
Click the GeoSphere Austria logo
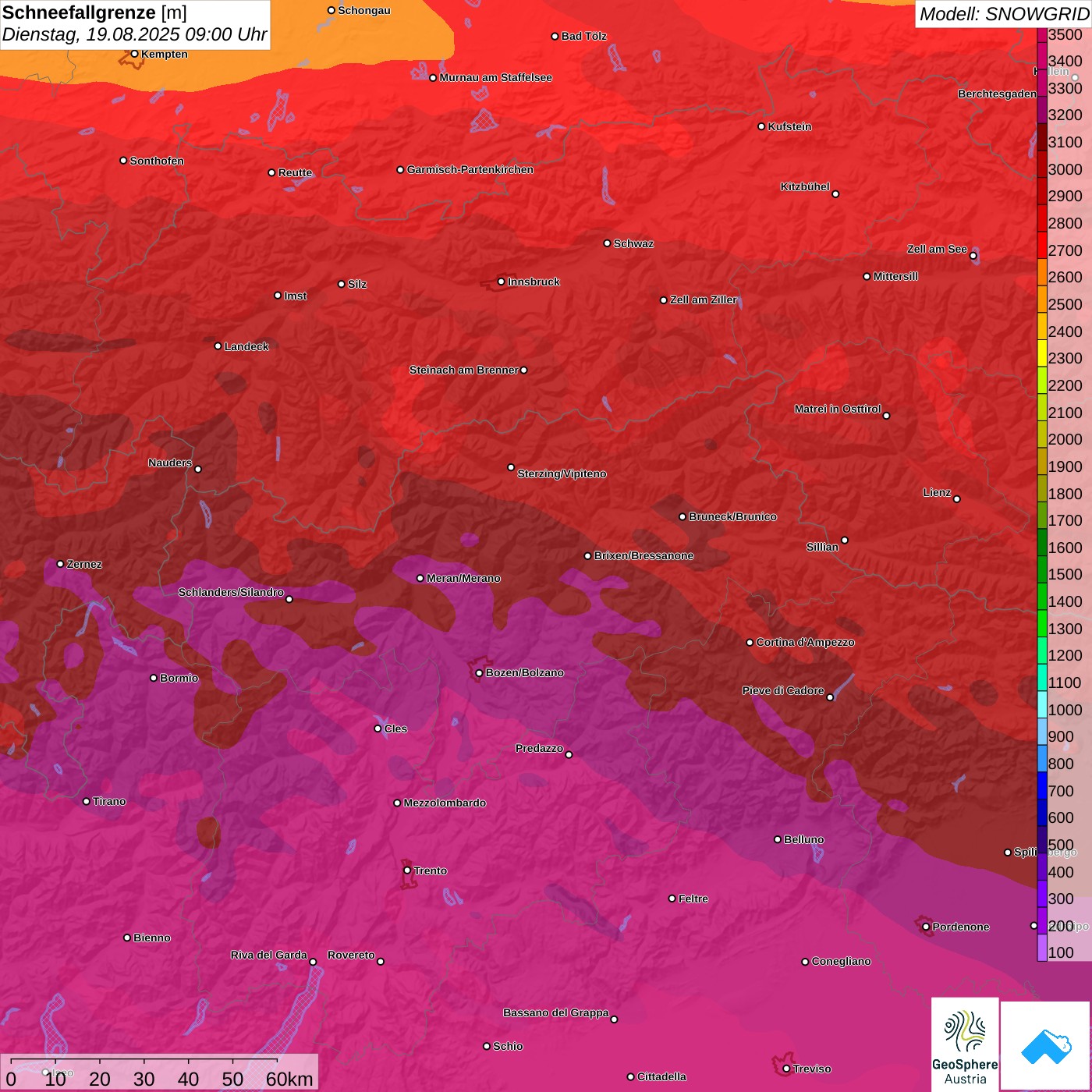(x=965, y=1044)
